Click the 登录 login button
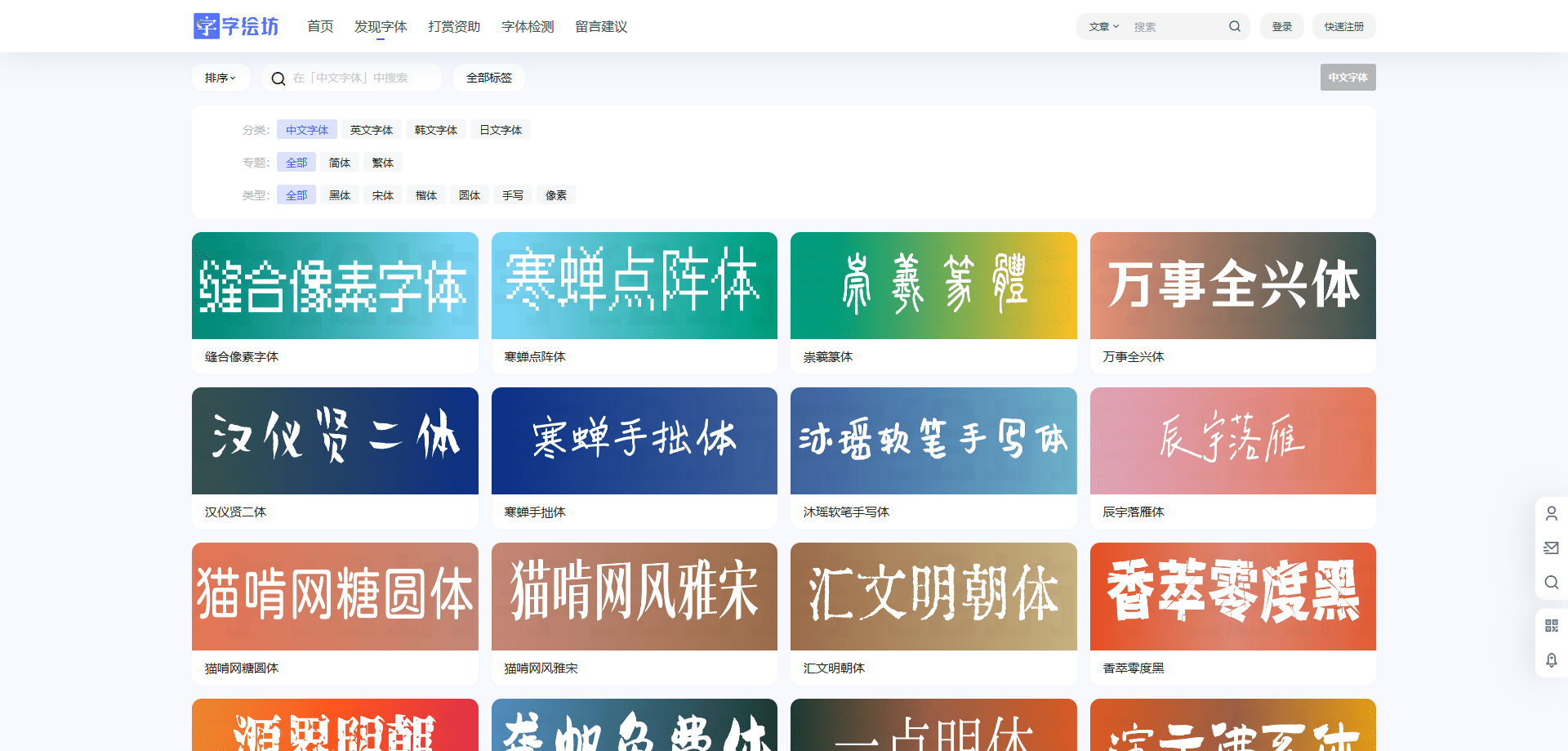Screen dimensions: 1568x751 pos(1281,27)
